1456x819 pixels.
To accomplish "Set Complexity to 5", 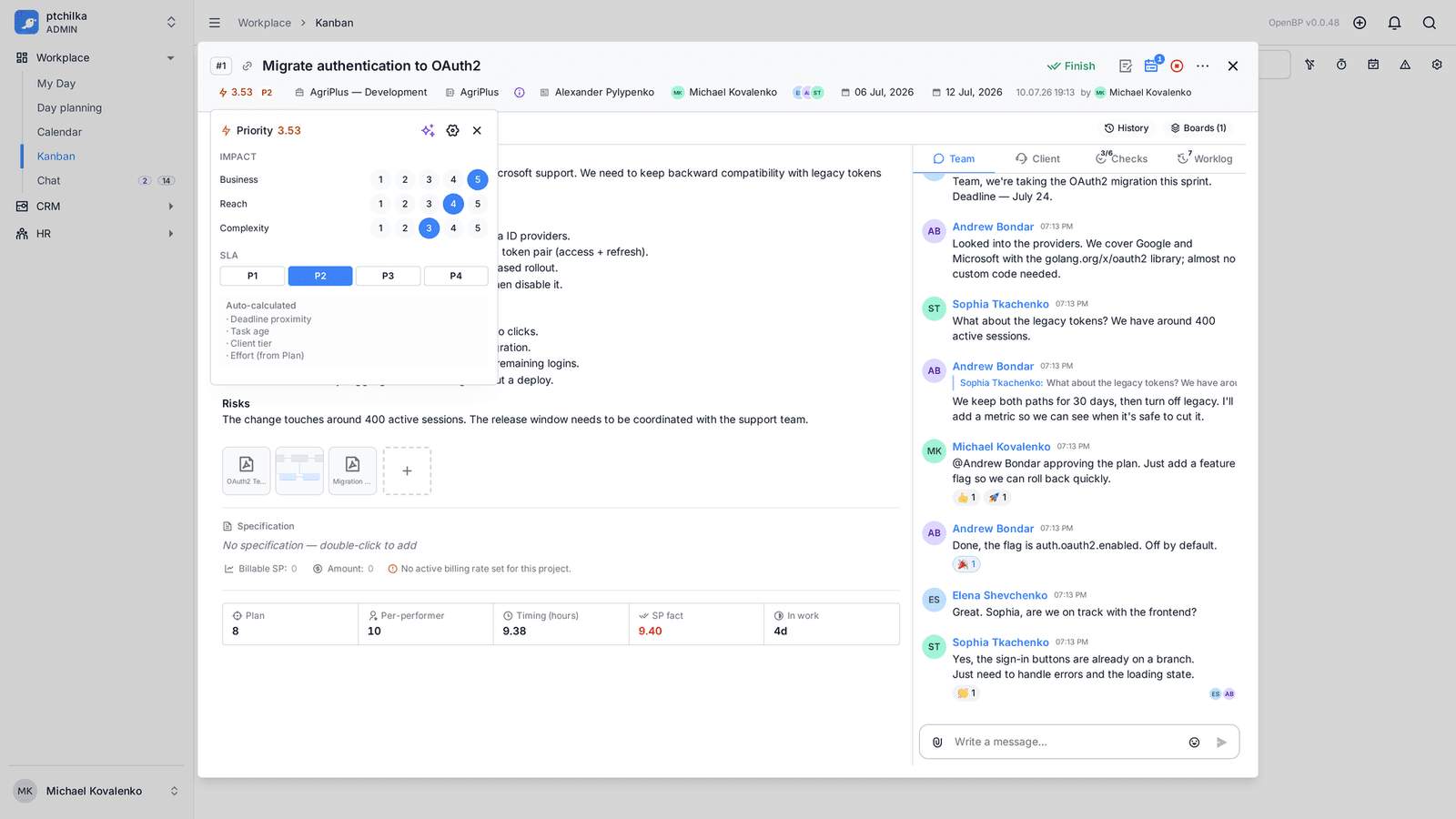I will [x=478, y=228].
